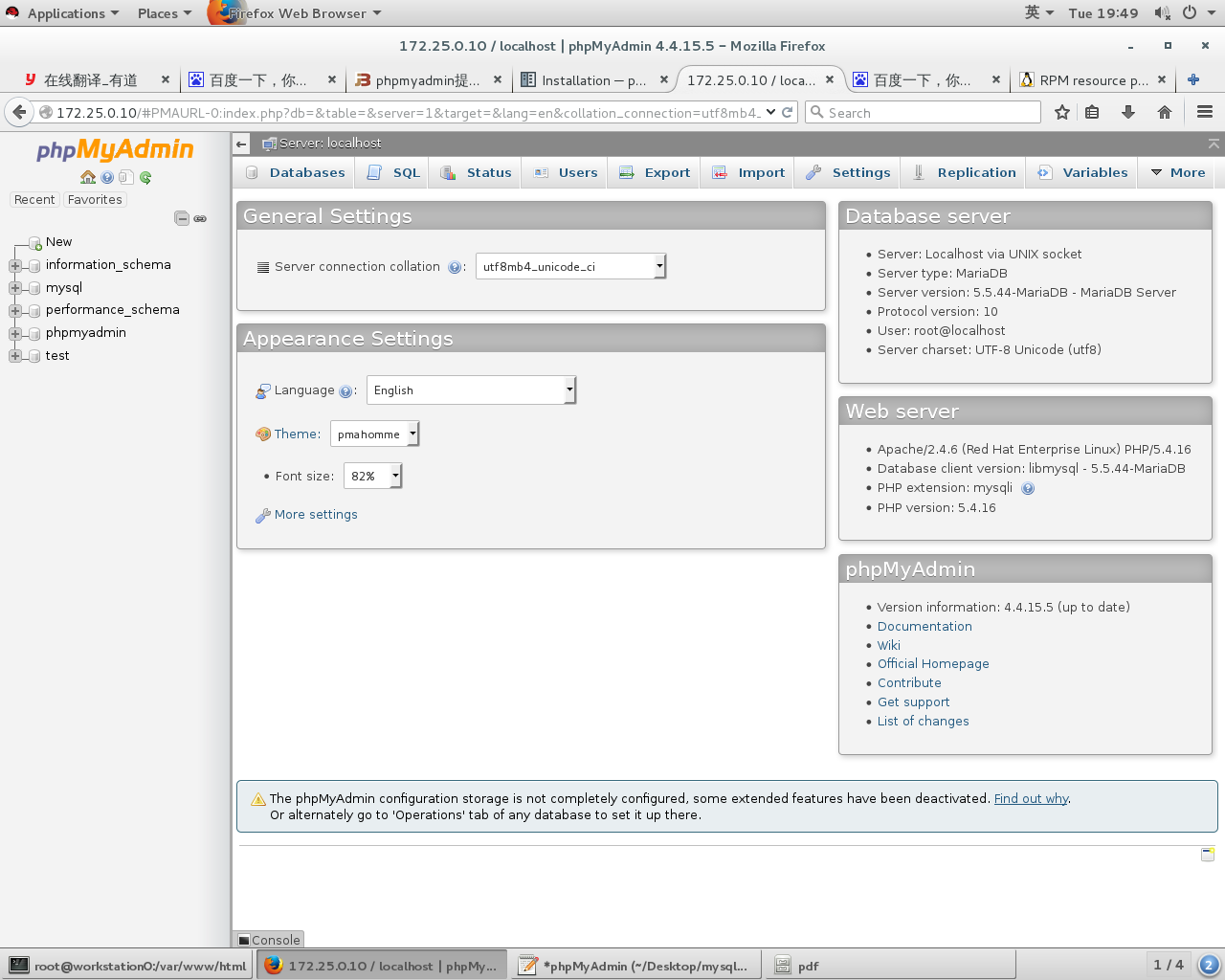Open the Variables tab

click(x=1082, y=172)
